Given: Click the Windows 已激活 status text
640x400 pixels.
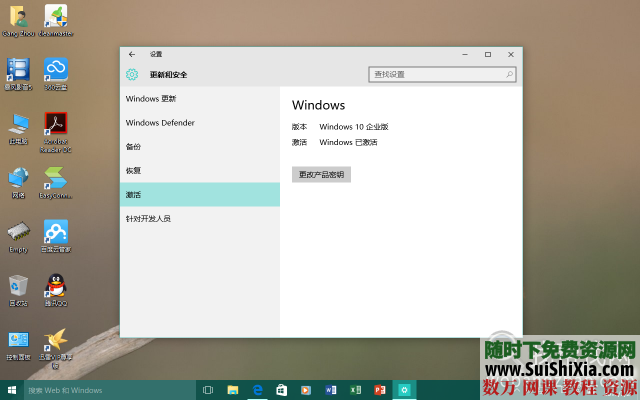Looking at the screenshot, I should 348,142.
